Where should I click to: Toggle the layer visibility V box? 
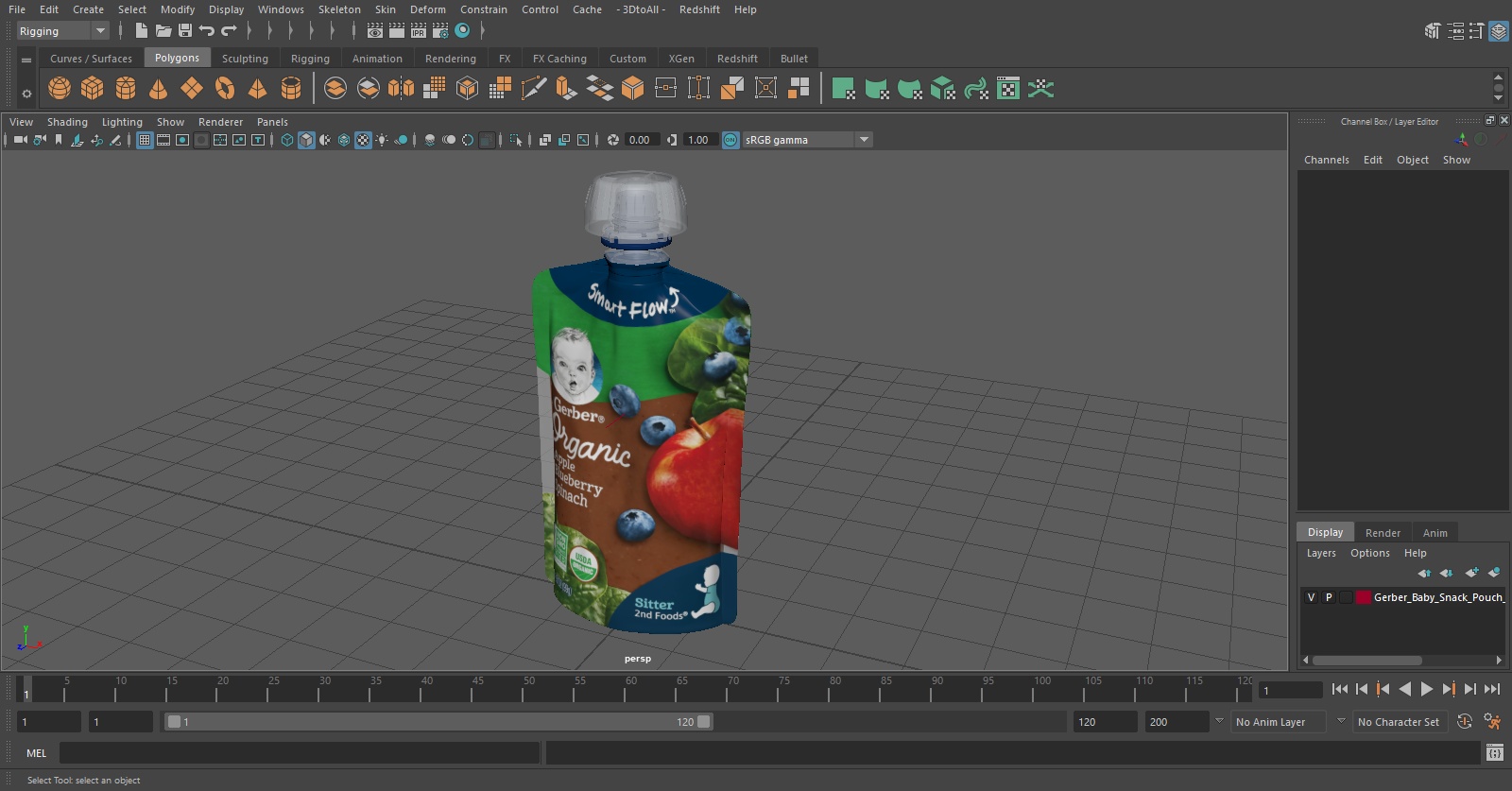pos(1311,597)
